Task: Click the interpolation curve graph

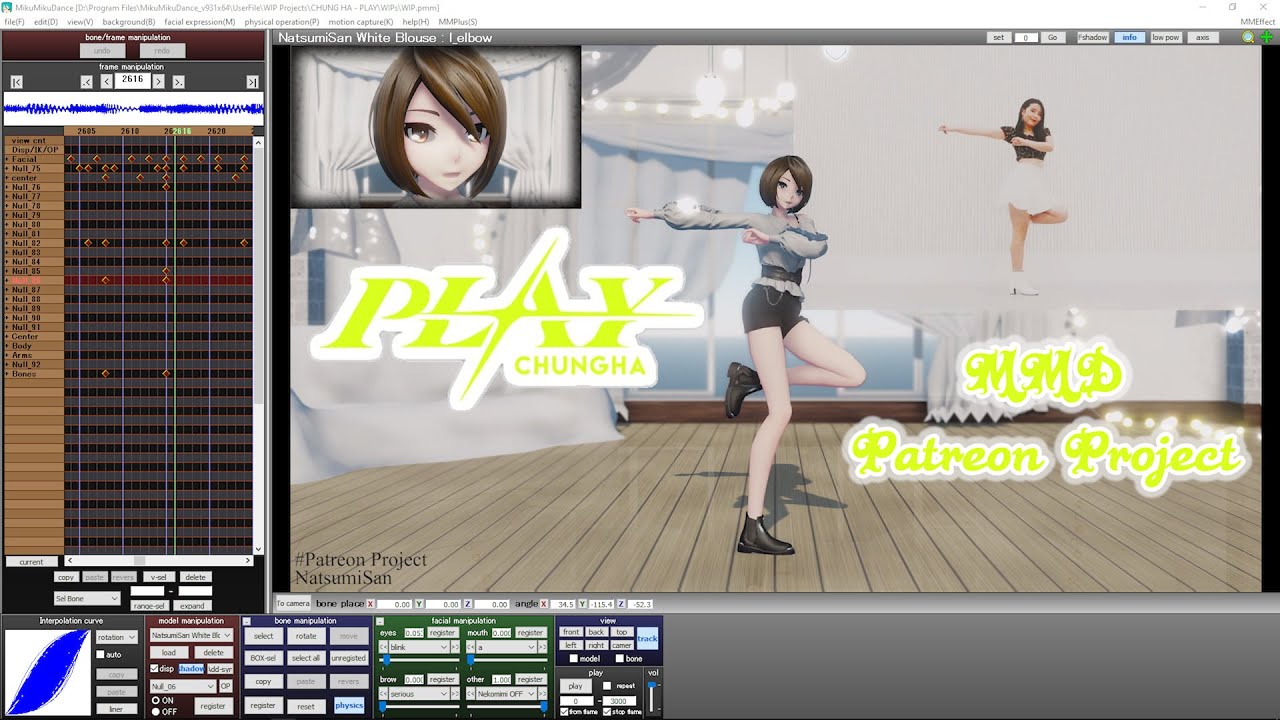Action: (46, 671)
